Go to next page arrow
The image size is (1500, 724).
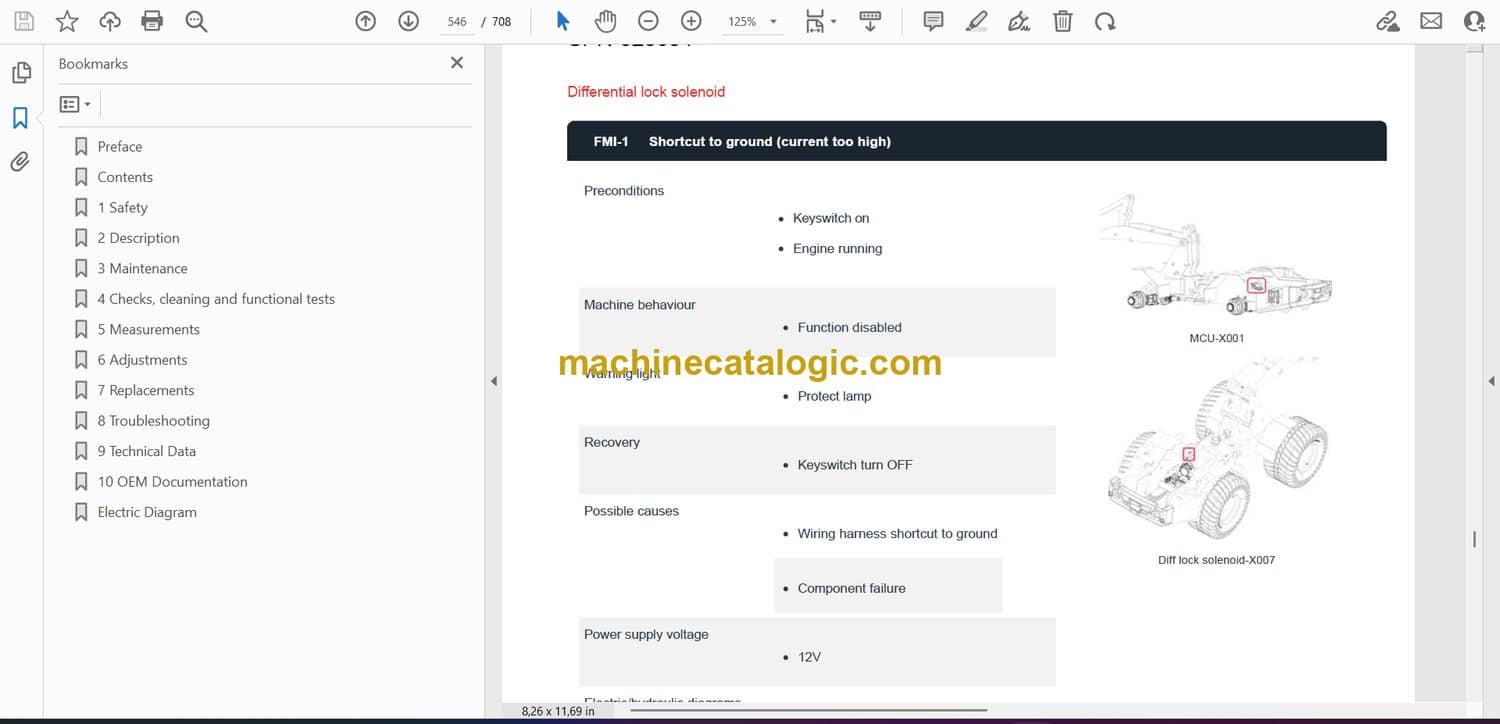[x=408, y=21]
